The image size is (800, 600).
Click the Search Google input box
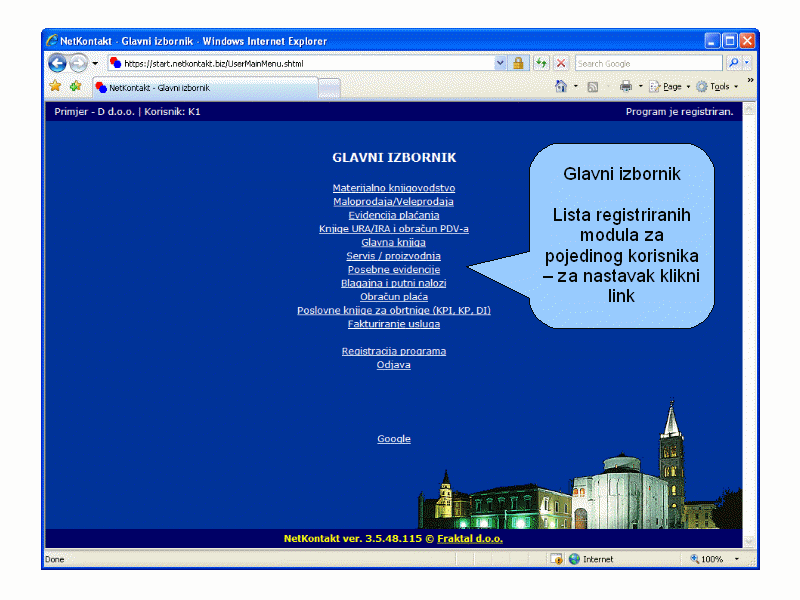coord(648,64)
